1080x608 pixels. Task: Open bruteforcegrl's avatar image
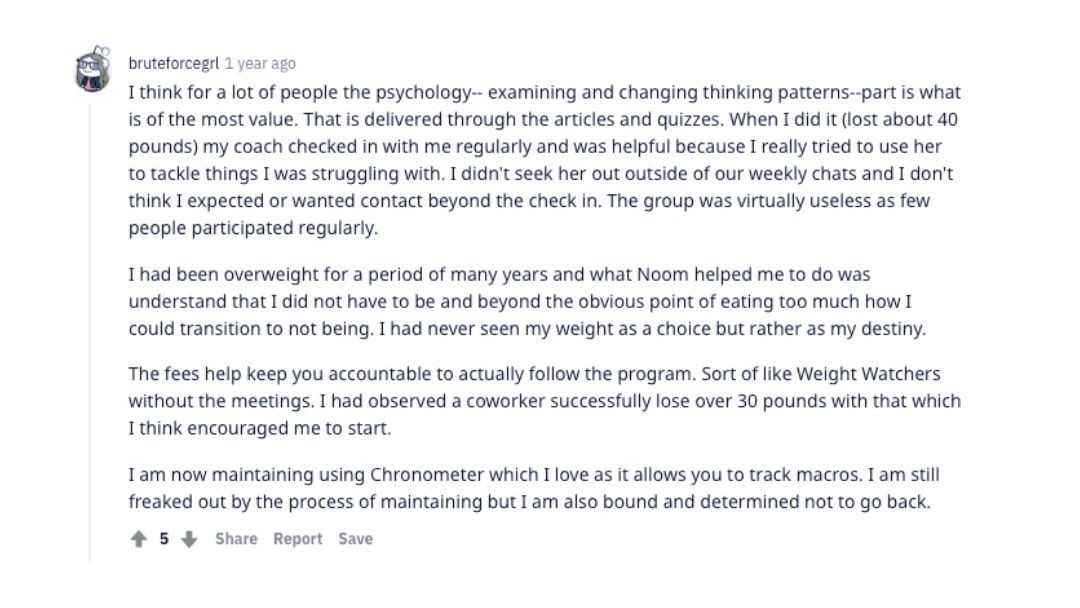click(x=93, y=69)
